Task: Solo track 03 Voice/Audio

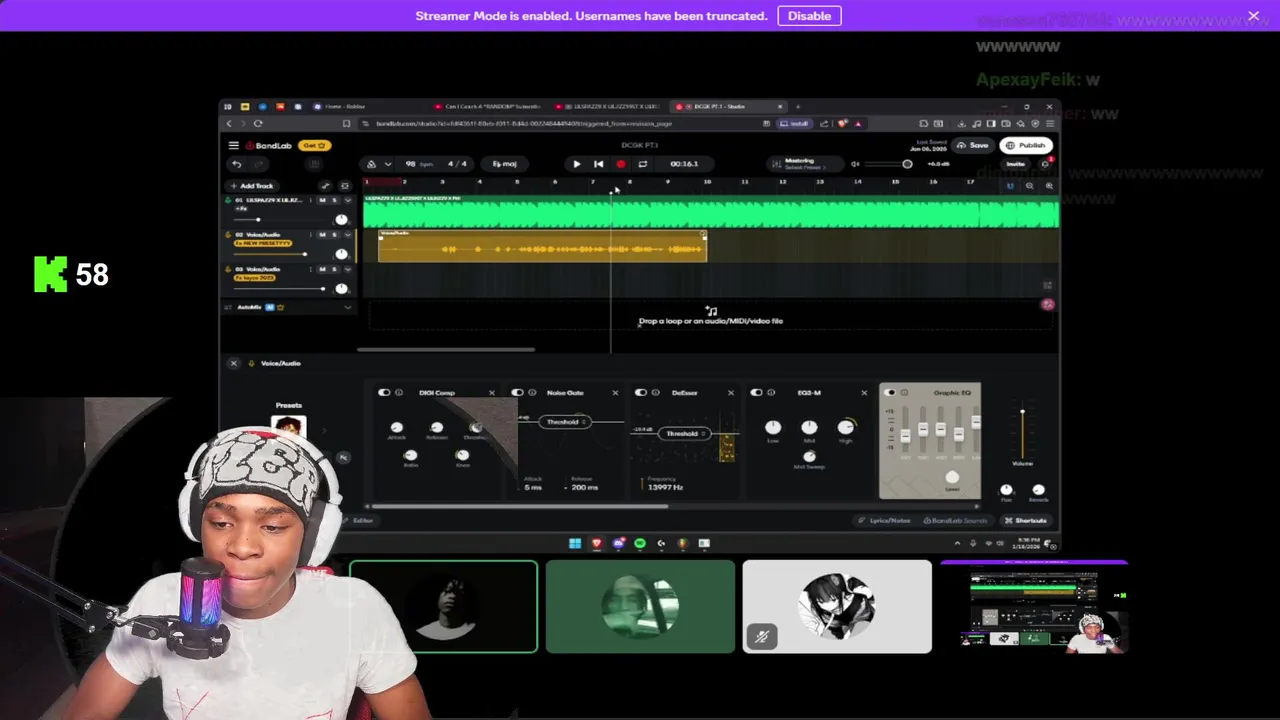Action: (333, 268)
